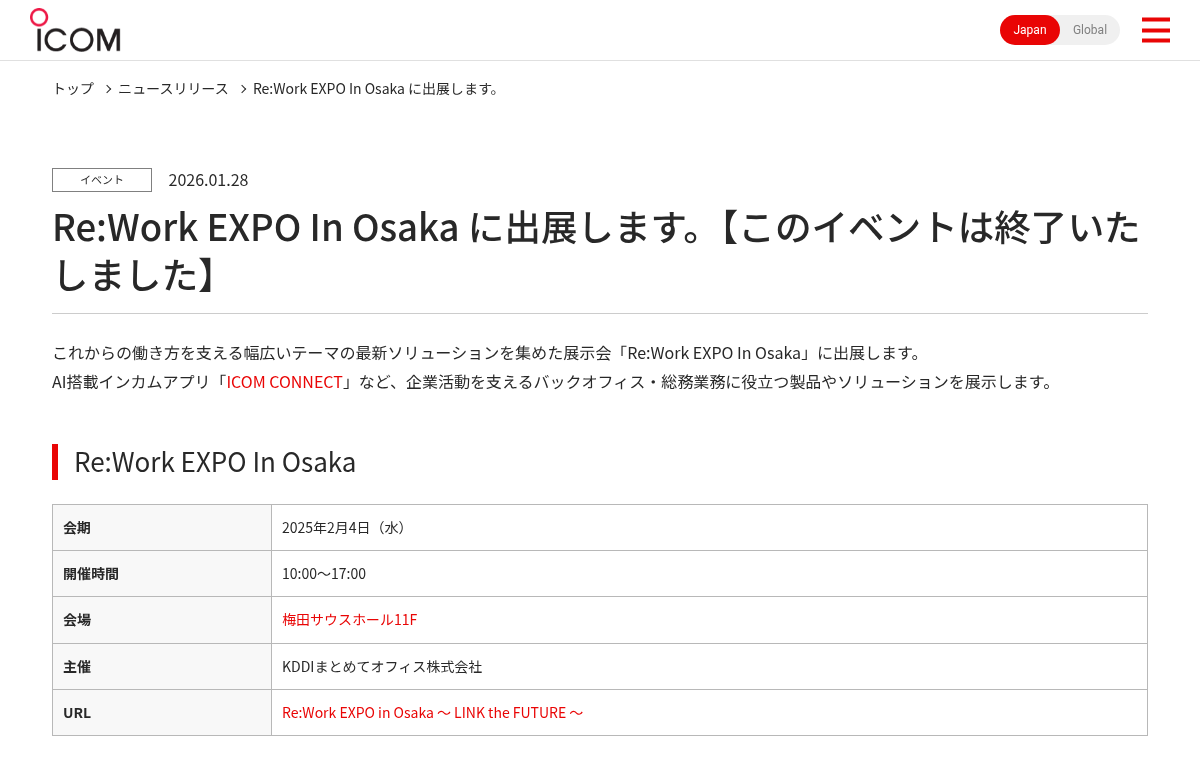Click the first breadcrumb chevron separator

[107, 89]
